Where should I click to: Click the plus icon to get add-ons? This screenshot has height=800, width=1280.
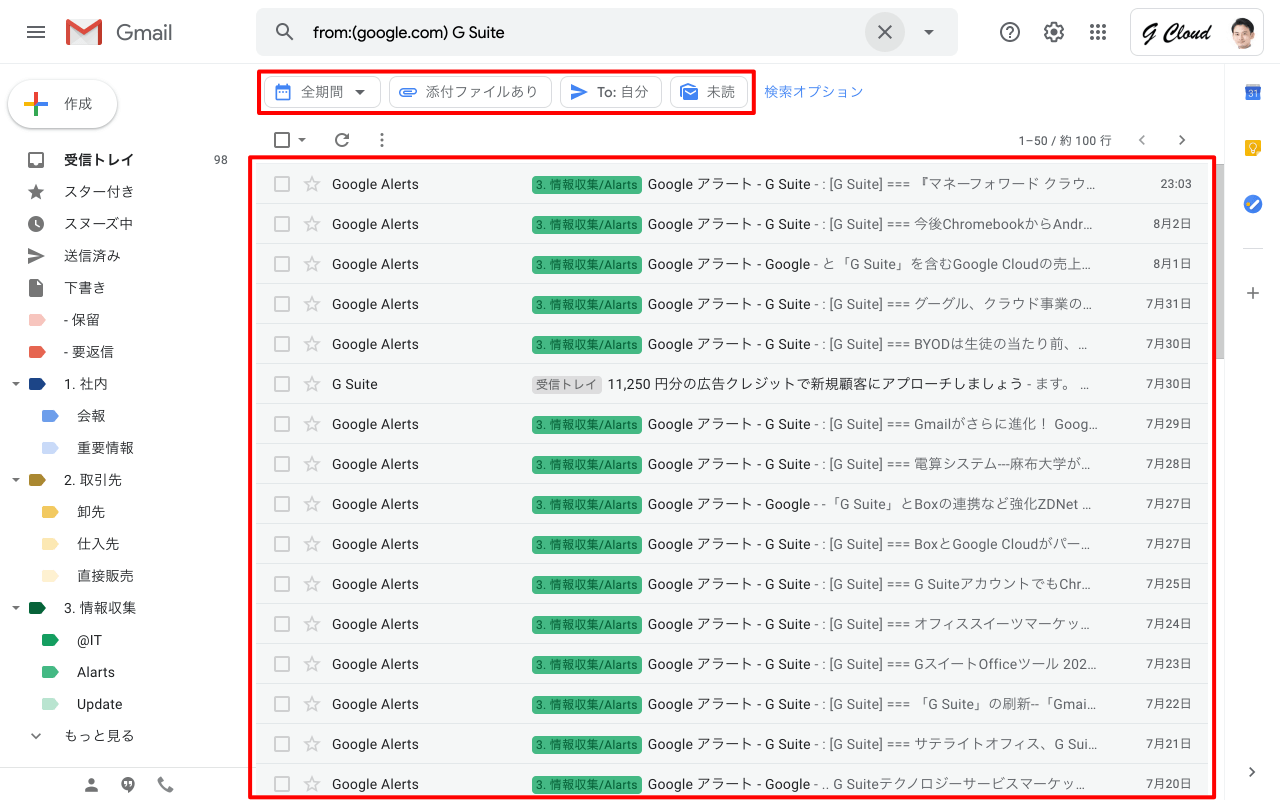[1253, 293]
